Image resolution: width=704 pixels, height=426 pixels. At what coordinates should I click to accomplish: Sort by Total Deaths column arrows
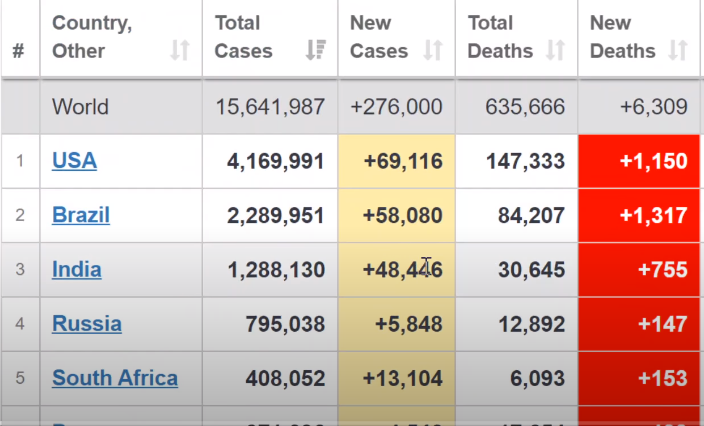pos(555,50)
